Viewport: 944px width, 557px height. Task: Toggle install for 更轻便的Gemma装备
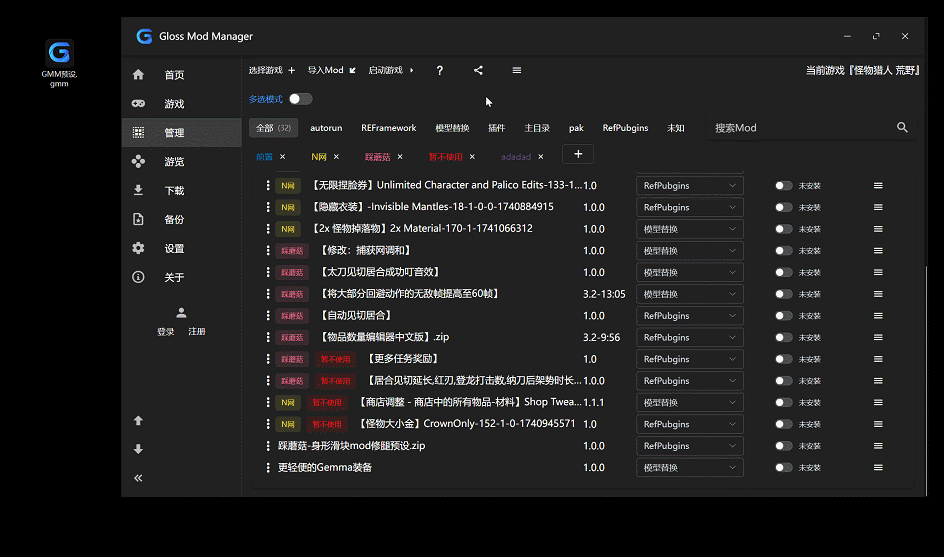coord(783,467)
